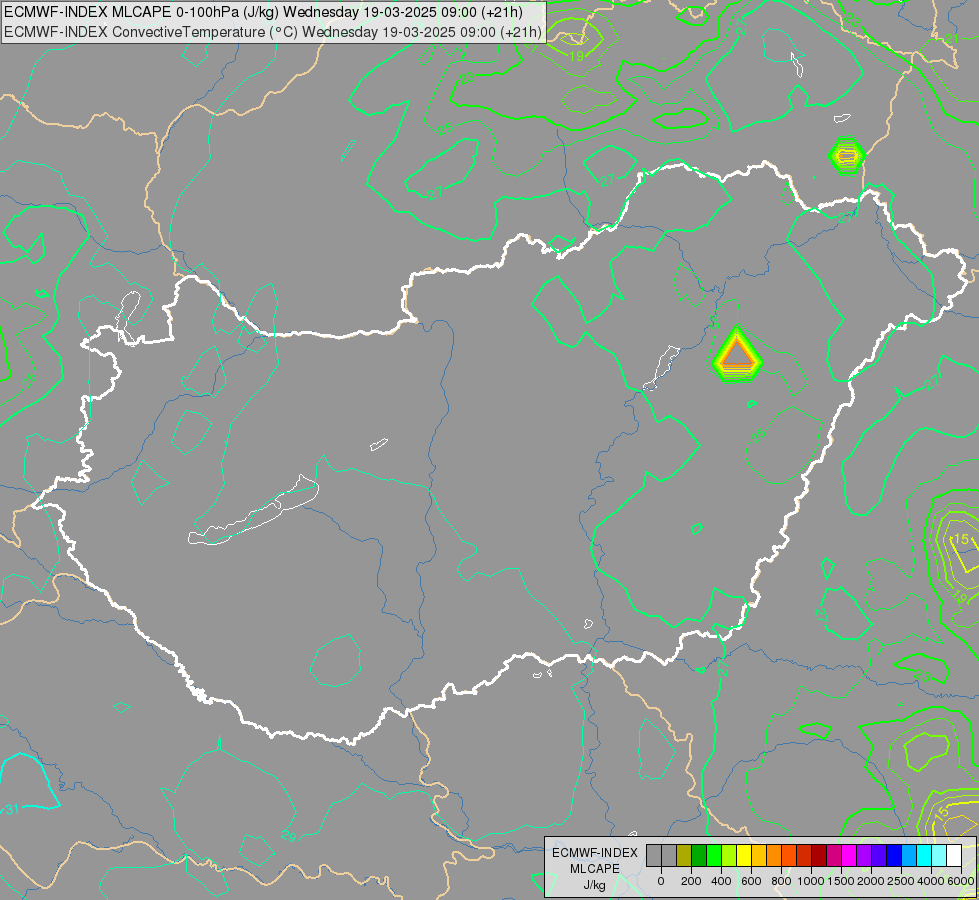Click the dark red swatch above 1000
Viewport: 979px width, 900px height.
click(x=819, y=855)
